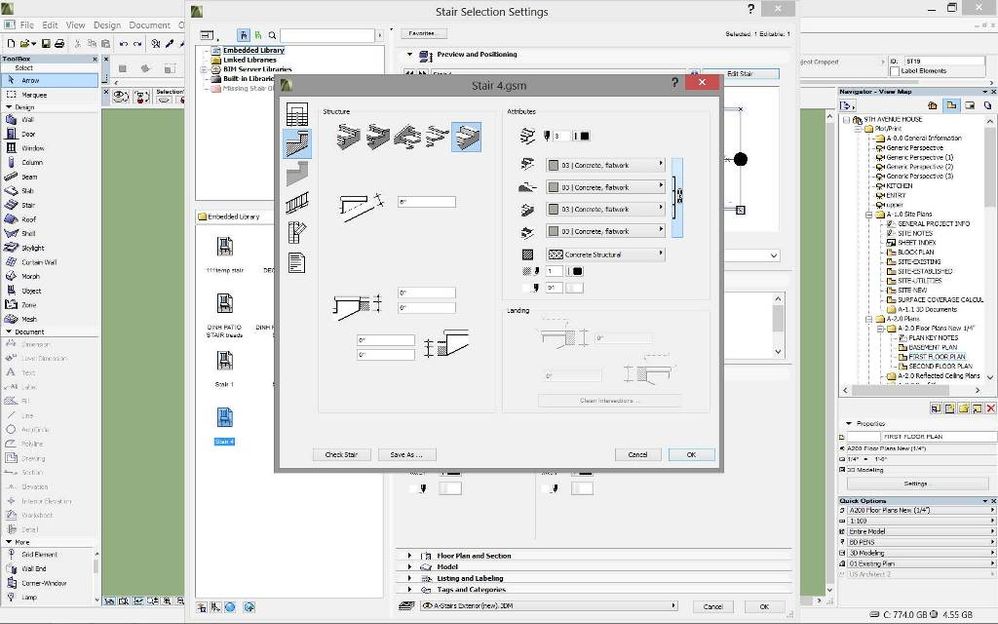Choose the second stair structure type
The image size is (998, 624).
point(377,136)
